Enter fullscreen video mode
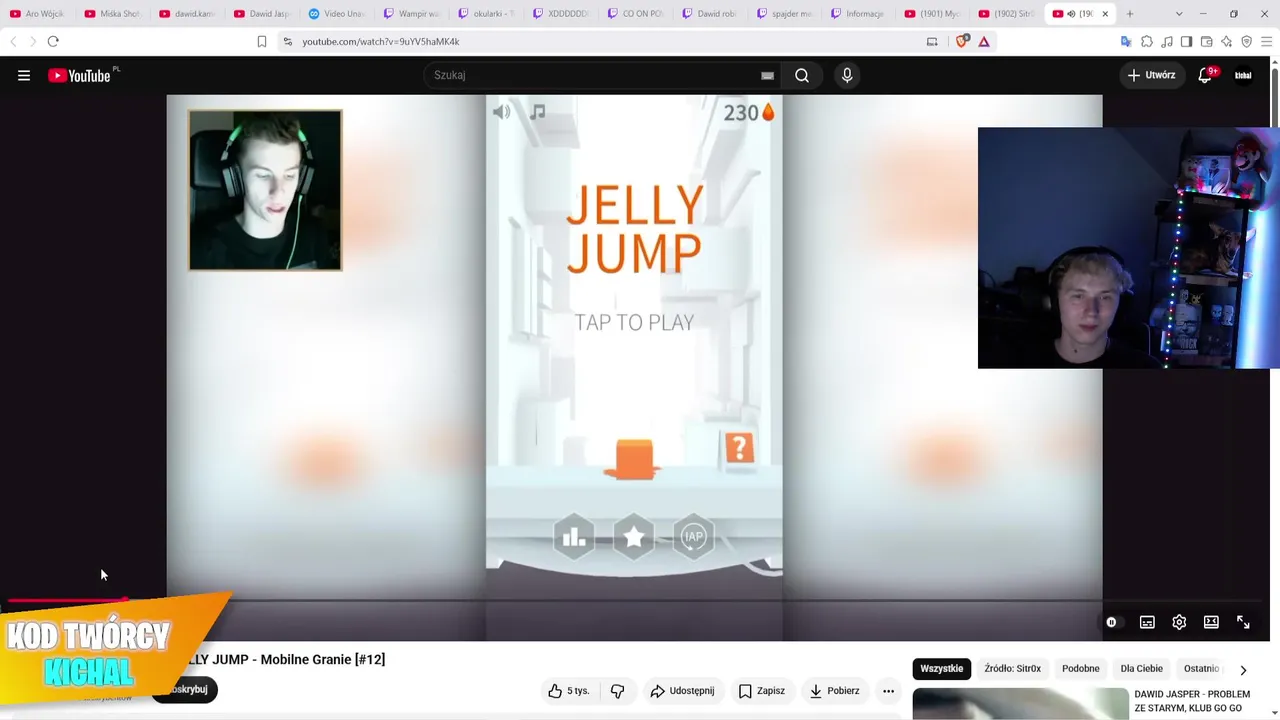1280x720 pixels. [x=1243, y=622]
